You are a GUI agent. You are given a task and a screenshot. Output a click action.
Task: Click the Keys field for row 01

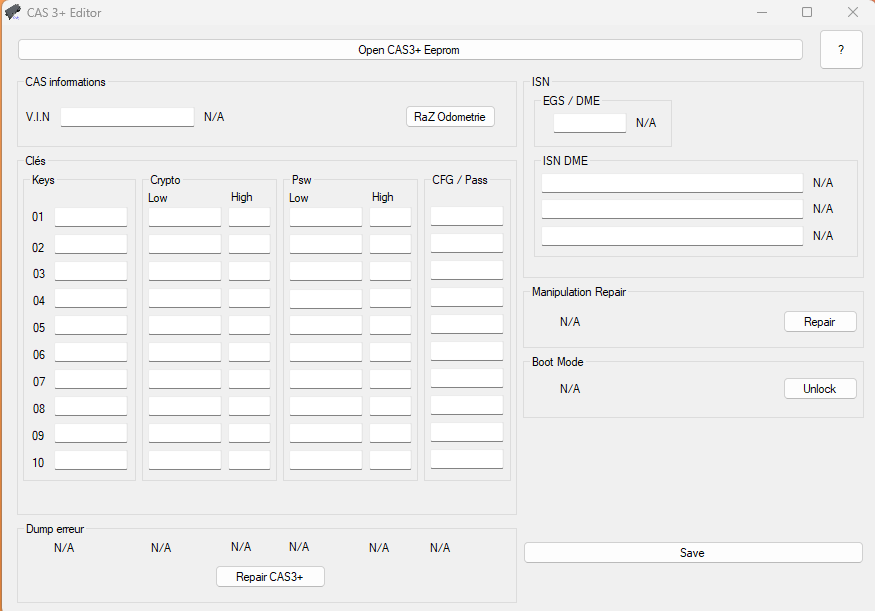[x=91, y=217]
